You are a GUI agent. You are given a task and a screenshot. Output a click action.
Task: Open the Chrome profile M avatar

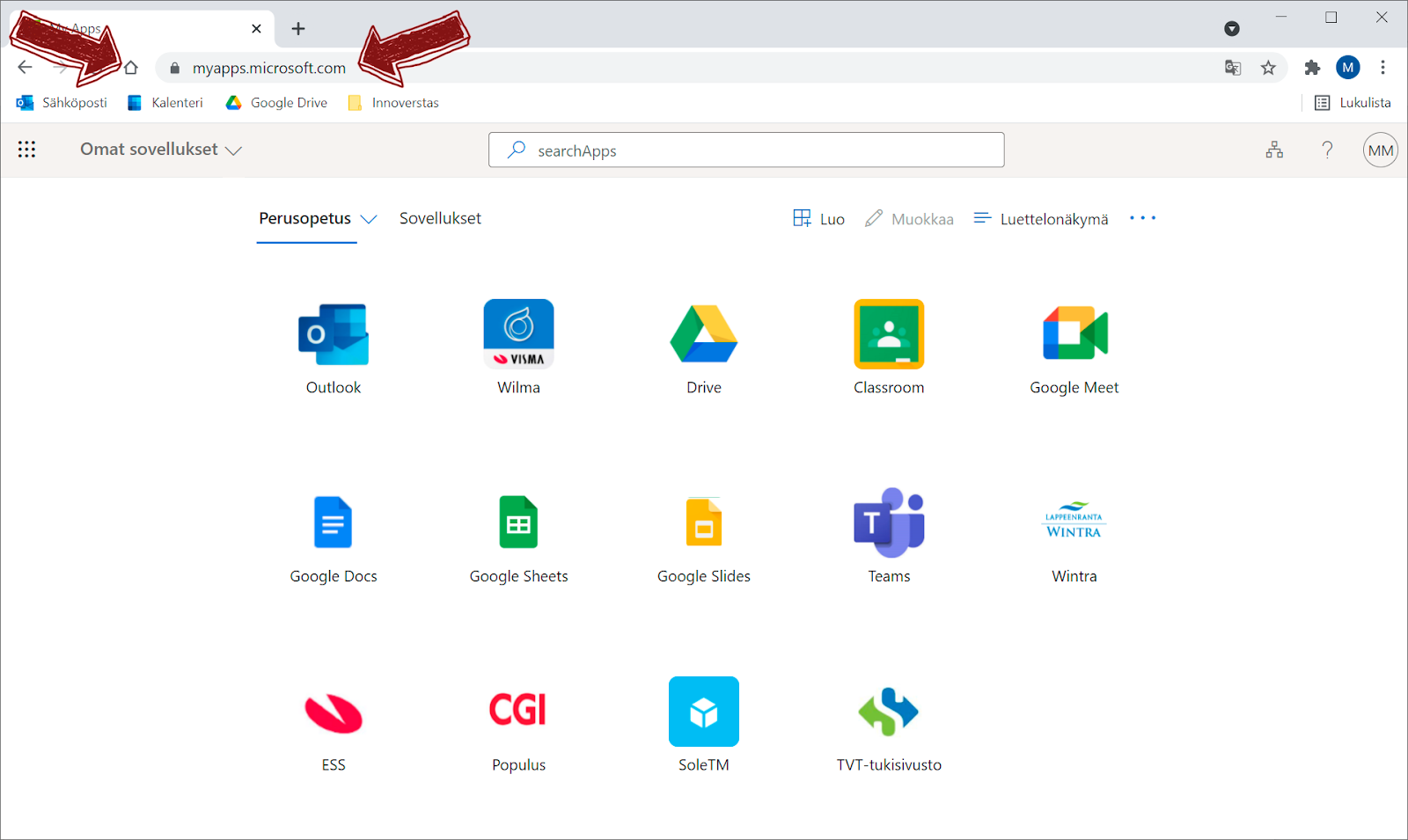1347,67
